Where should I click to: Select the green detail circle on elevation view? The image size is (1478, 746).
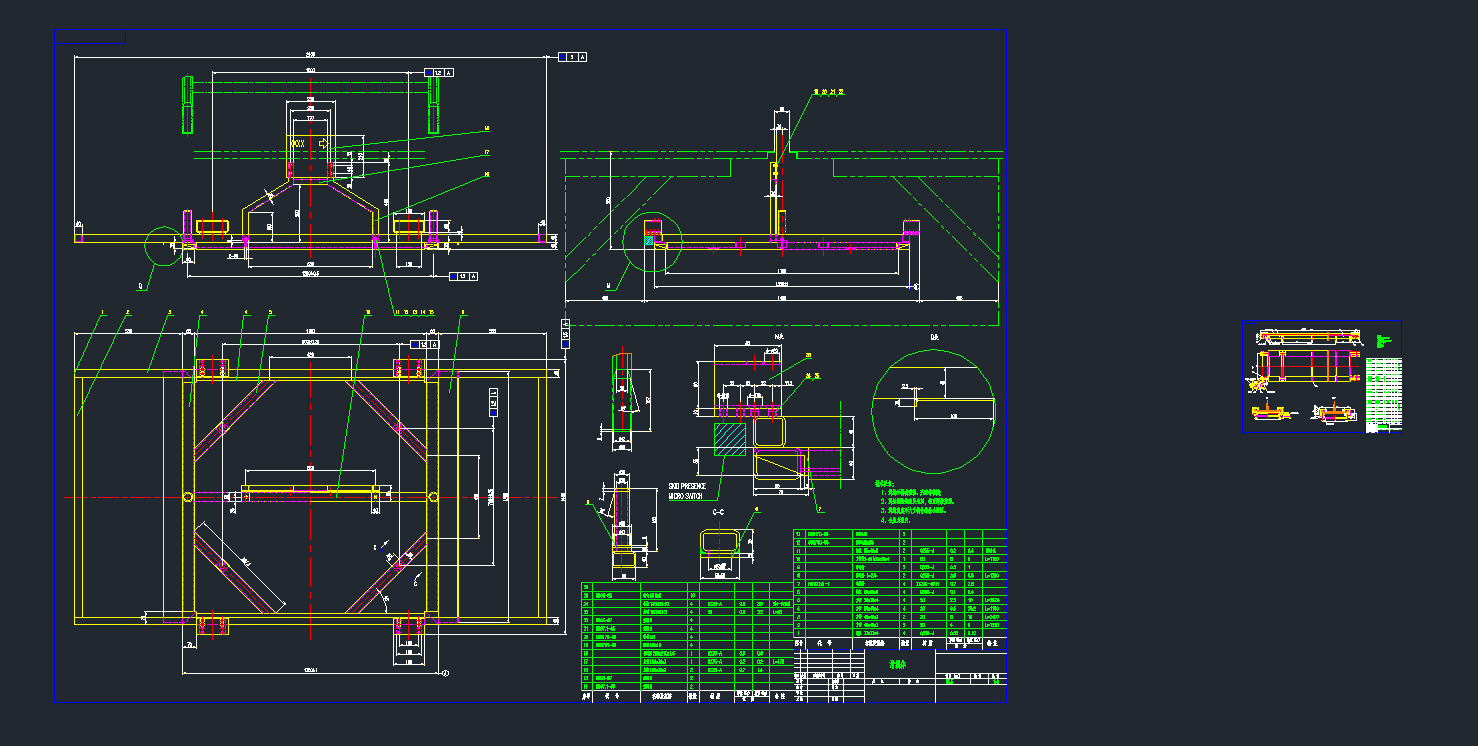pyautogui.click(x=161, y=244)
